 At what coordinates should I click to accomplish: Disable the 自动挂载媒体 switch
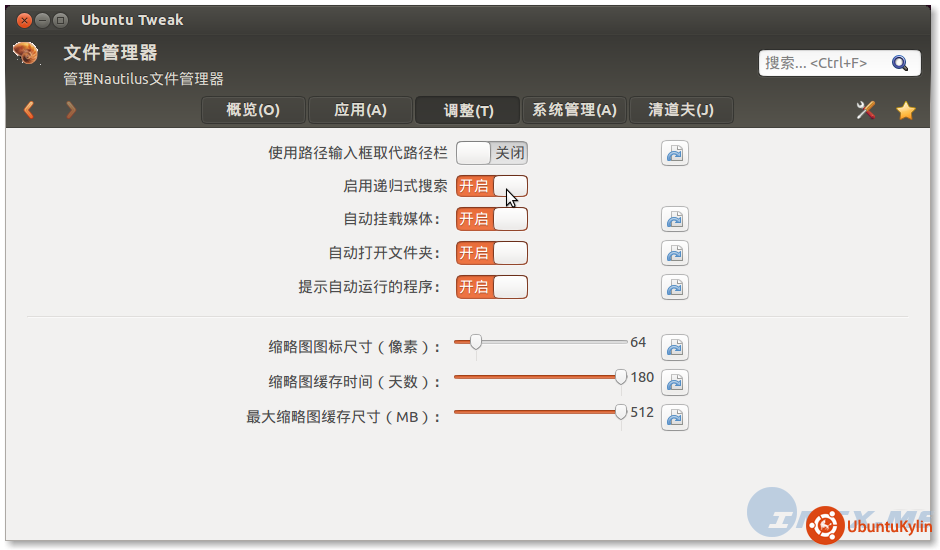(491, 219)
